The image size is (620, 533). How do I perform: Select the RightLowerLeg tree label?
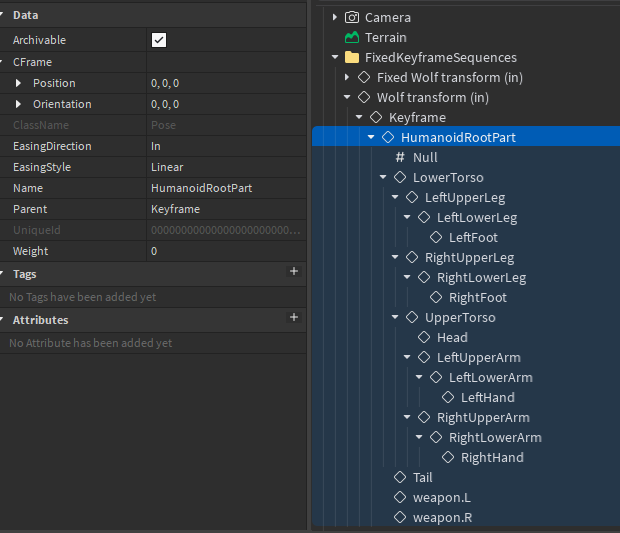pyautogui.click(x=481, y=278)
